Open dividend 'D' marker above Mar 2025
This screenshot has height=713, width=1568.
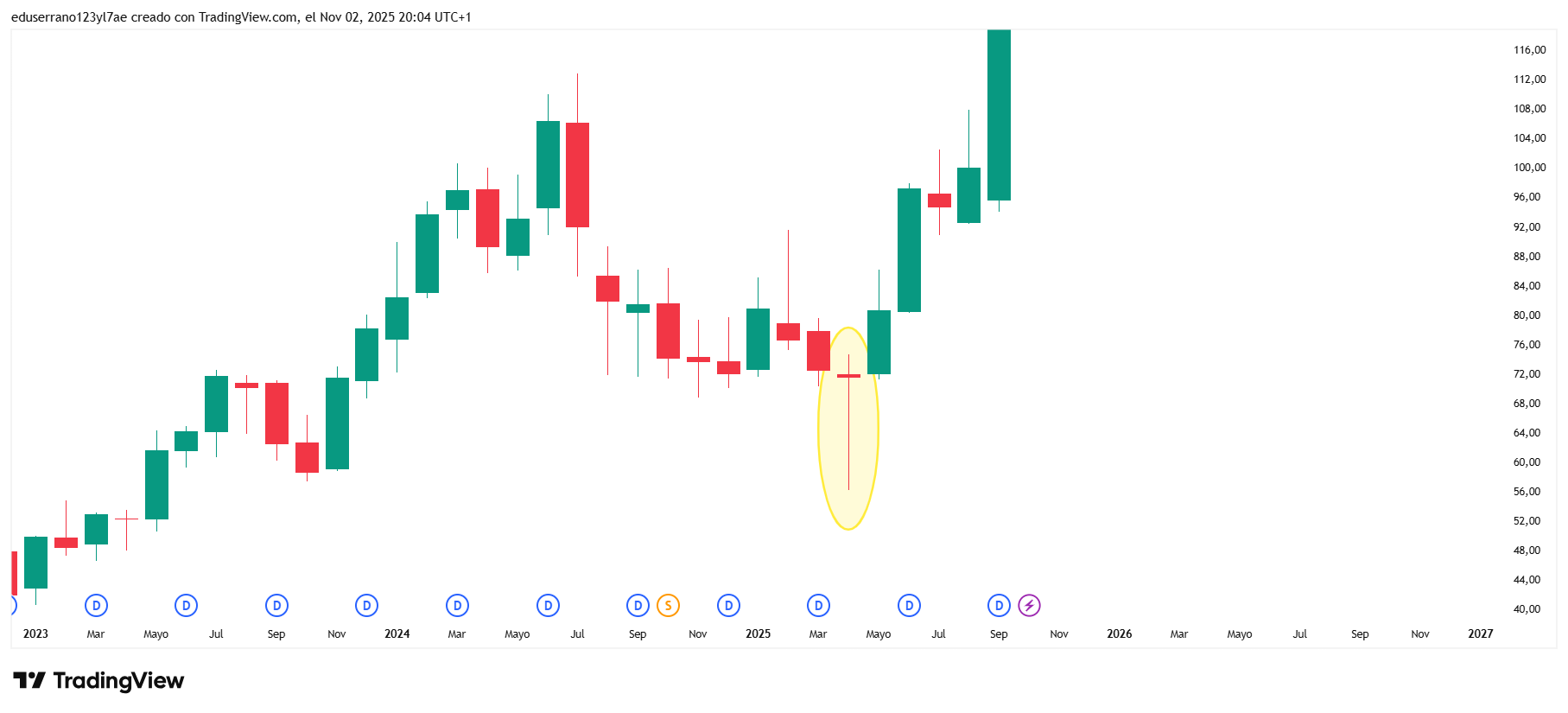pos(818,606)
